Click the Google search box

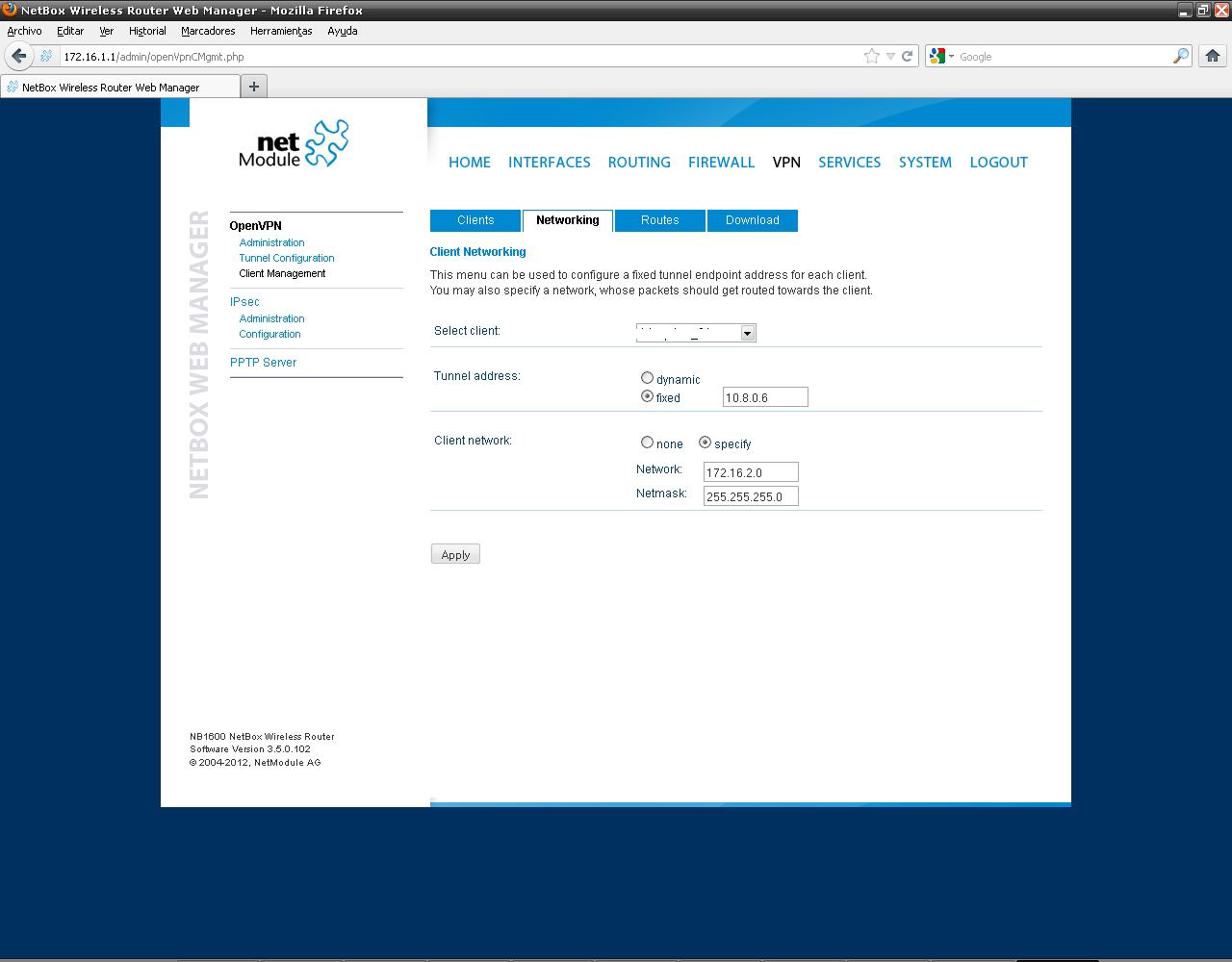(1064, 56)
